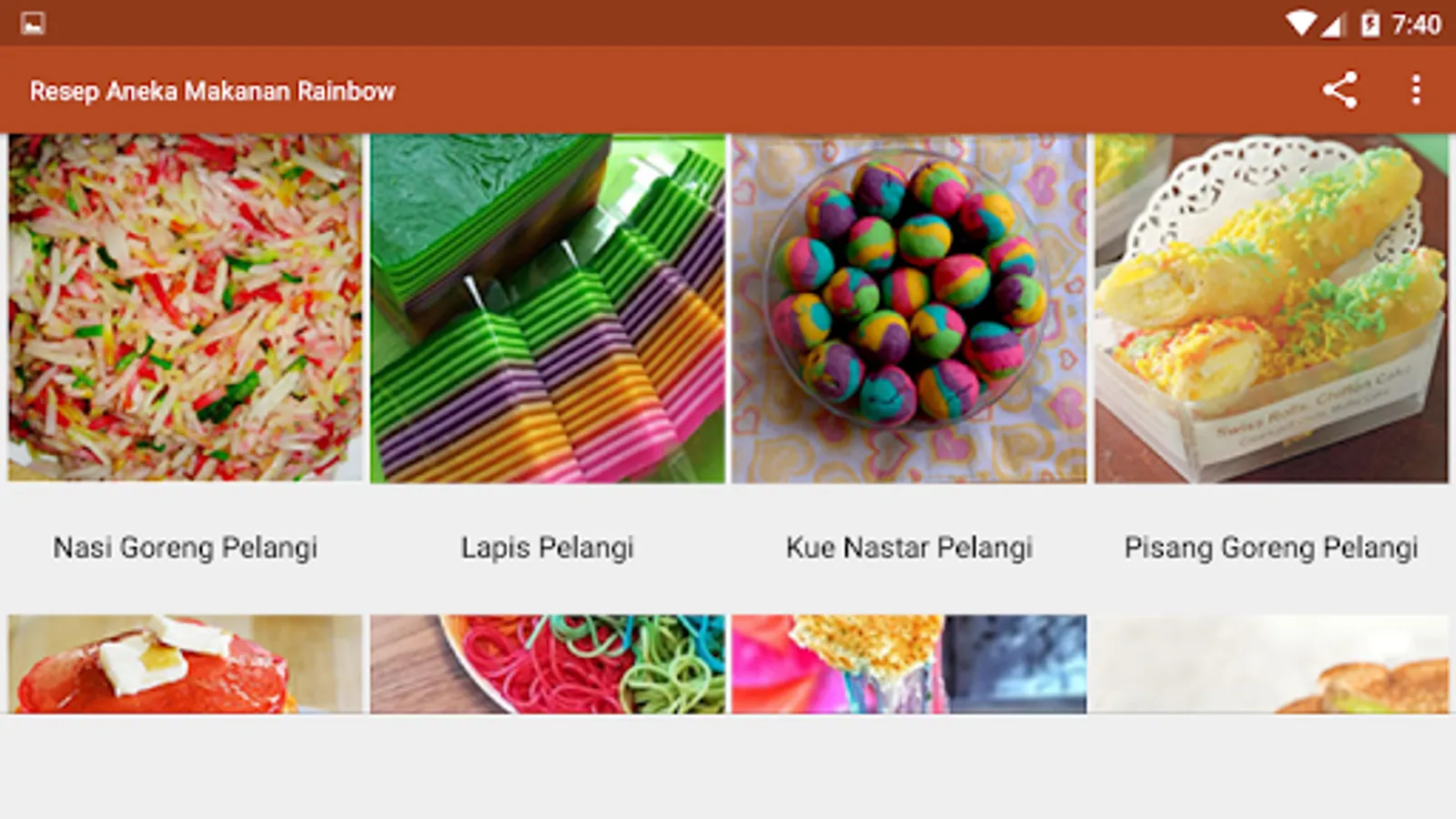Tap the share icon in the app bar
This screenshot has height=819, width=1456.
click(1340, 90)
